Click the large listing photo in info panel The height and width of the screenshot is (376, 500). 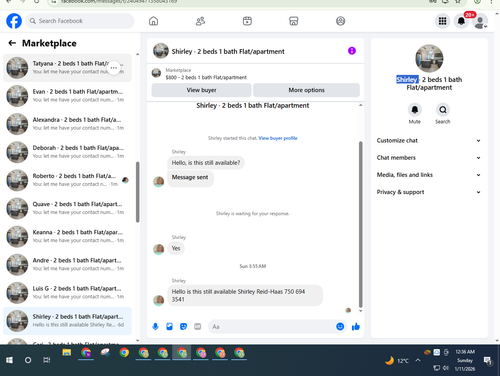(x=429, y=58)
